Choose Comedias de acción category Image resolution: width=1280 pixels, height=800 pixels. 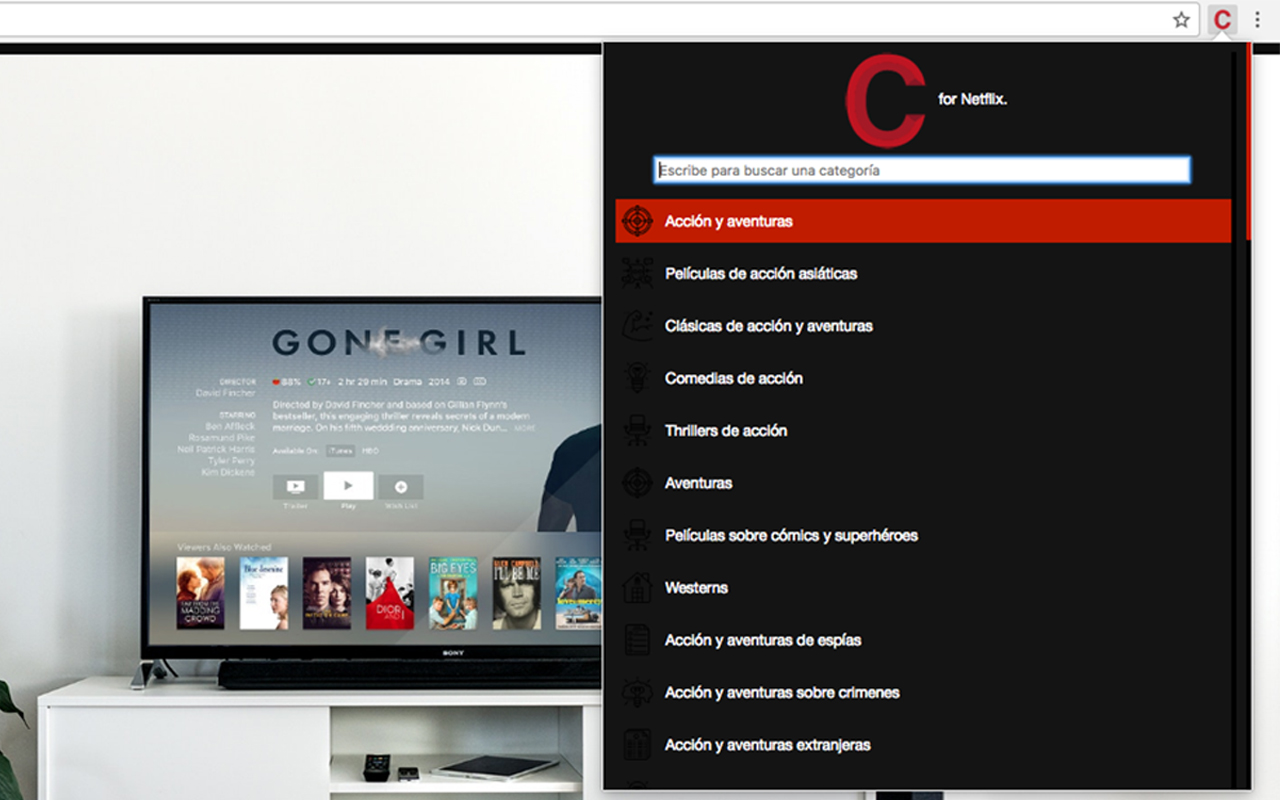(x=923, y=378)
